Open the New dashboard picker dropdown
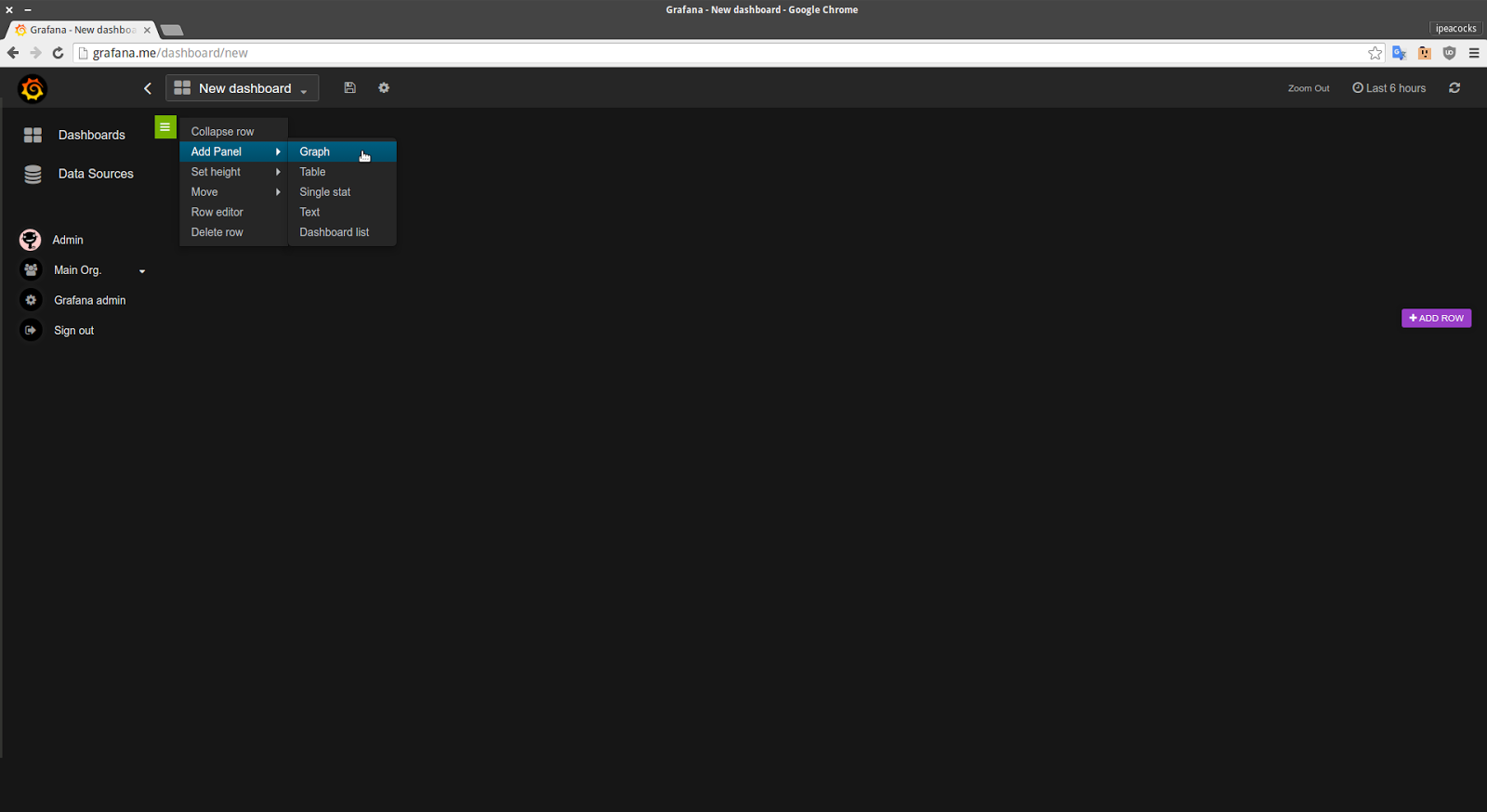Screen dimensions: 1487x812 pyautogui.click(x=243, y=88)
